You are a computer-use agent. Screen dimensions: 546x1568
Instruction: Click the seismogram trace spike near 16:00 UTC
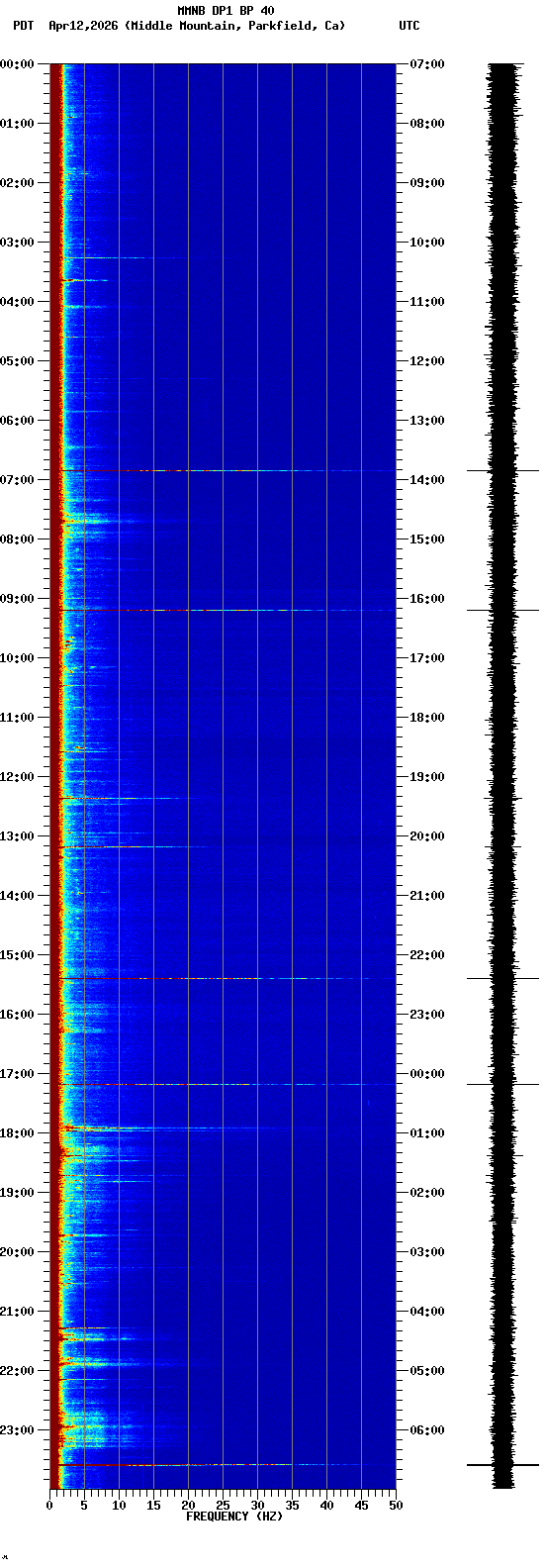point(502,610)
